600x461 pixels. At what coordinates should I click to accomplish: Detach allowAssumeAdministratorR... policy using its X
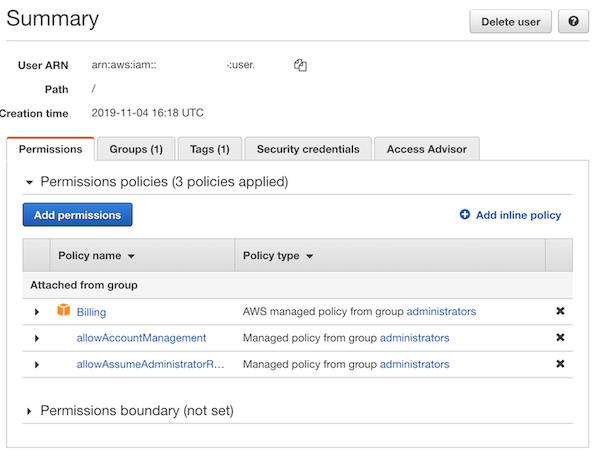coord(560,364)
